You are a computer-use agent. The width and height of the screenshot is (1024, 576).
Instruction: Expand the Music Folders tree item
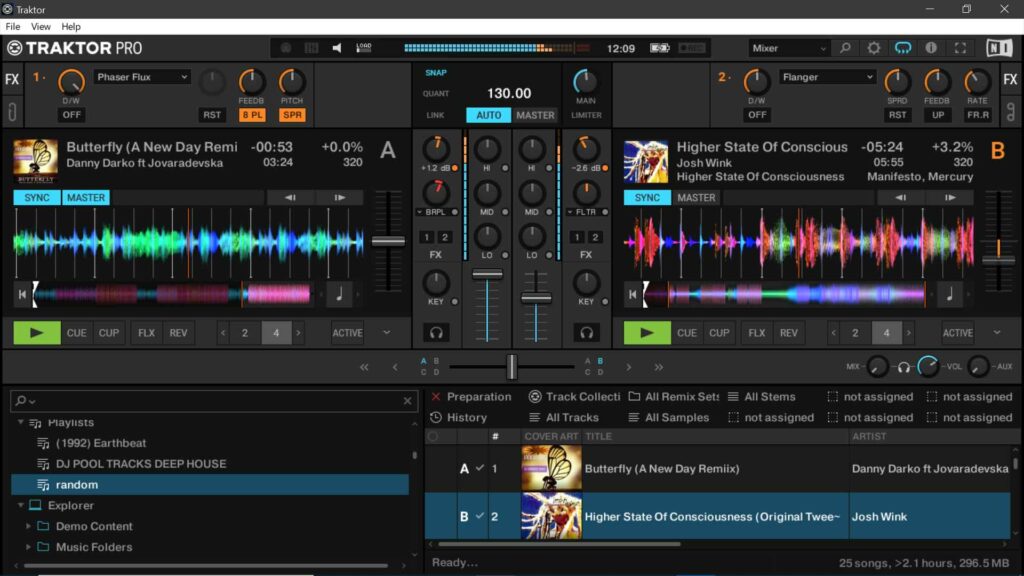pos(29,547)
